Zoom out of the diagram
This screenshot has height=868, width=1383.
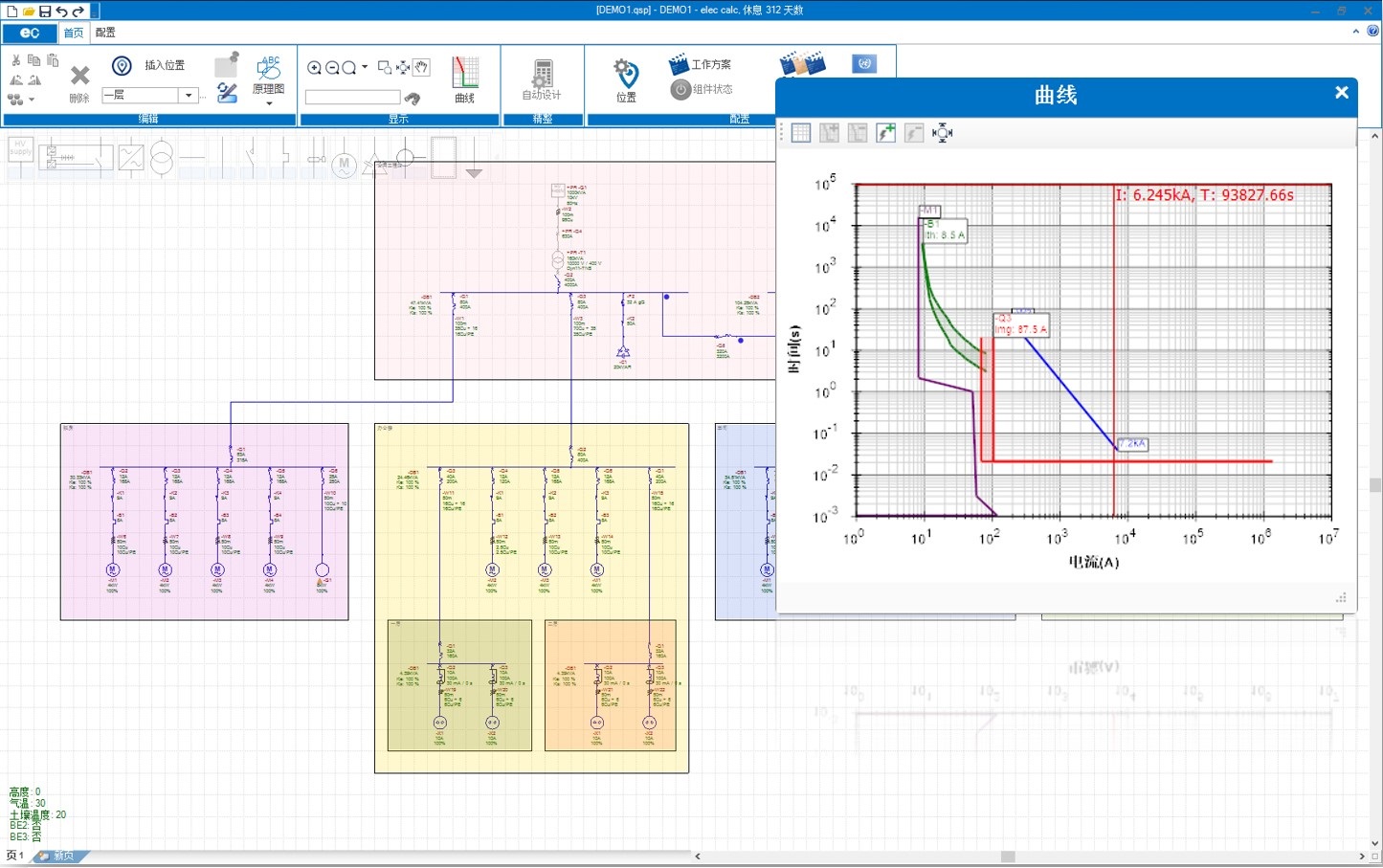tap(332, 68)
